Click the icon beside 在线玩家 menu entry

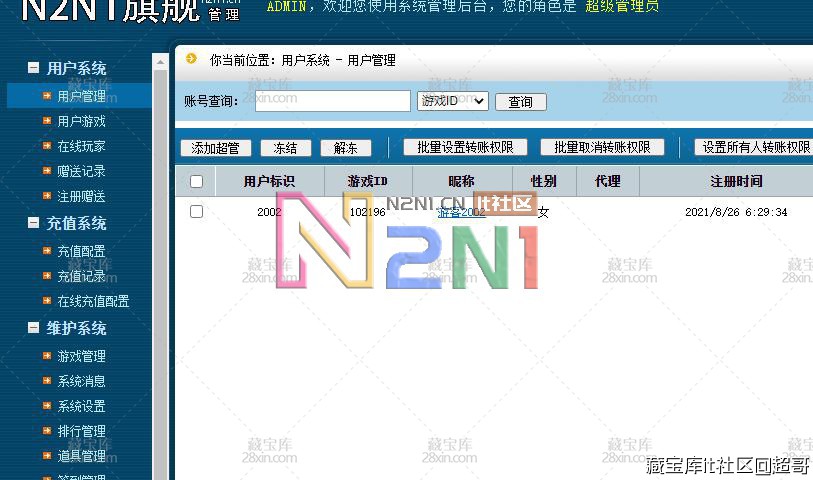(47, 146)
